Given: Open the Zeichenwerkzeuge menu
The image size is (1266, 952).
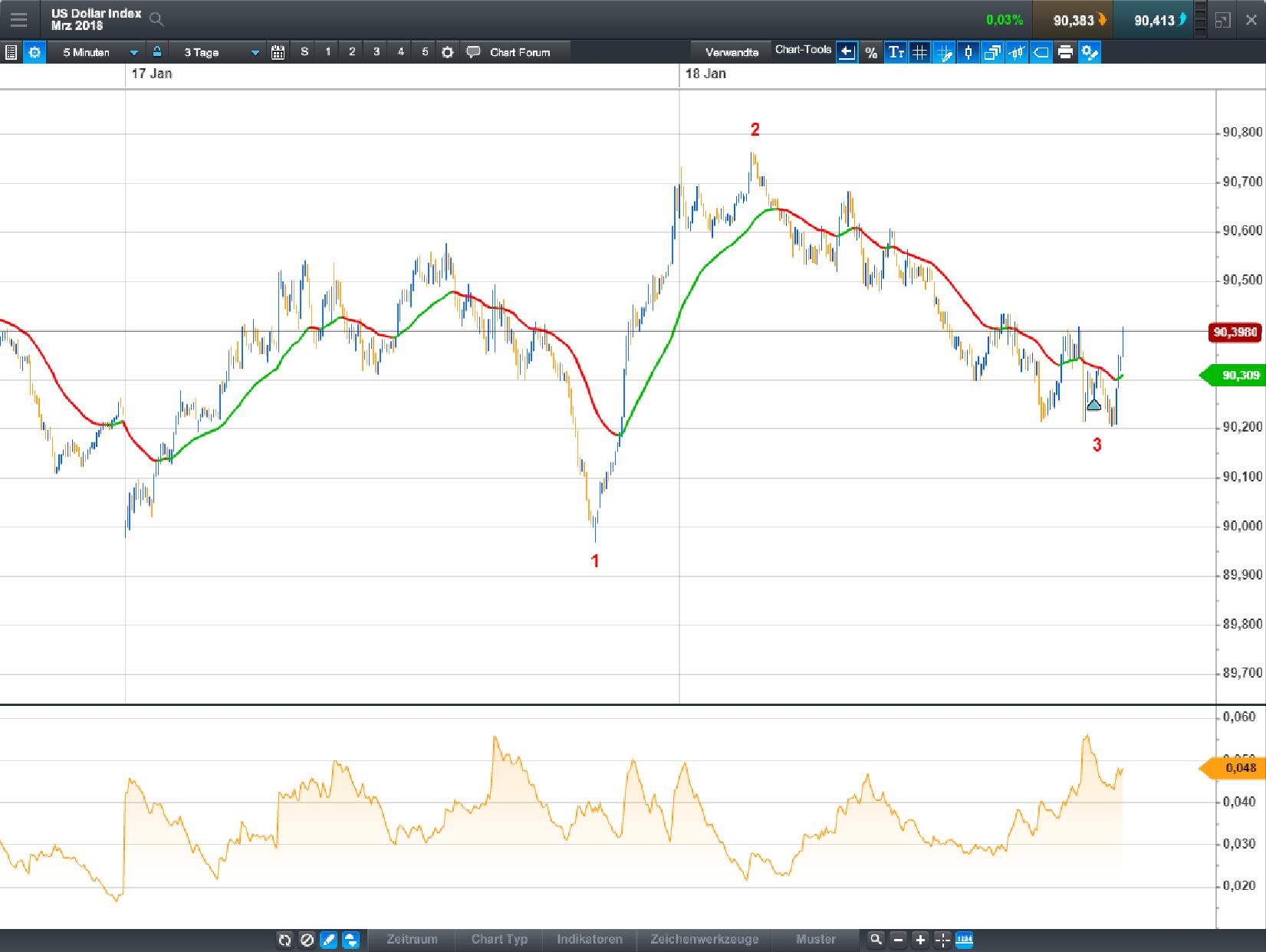Looking at the screenshot, I should coord(704,939).
